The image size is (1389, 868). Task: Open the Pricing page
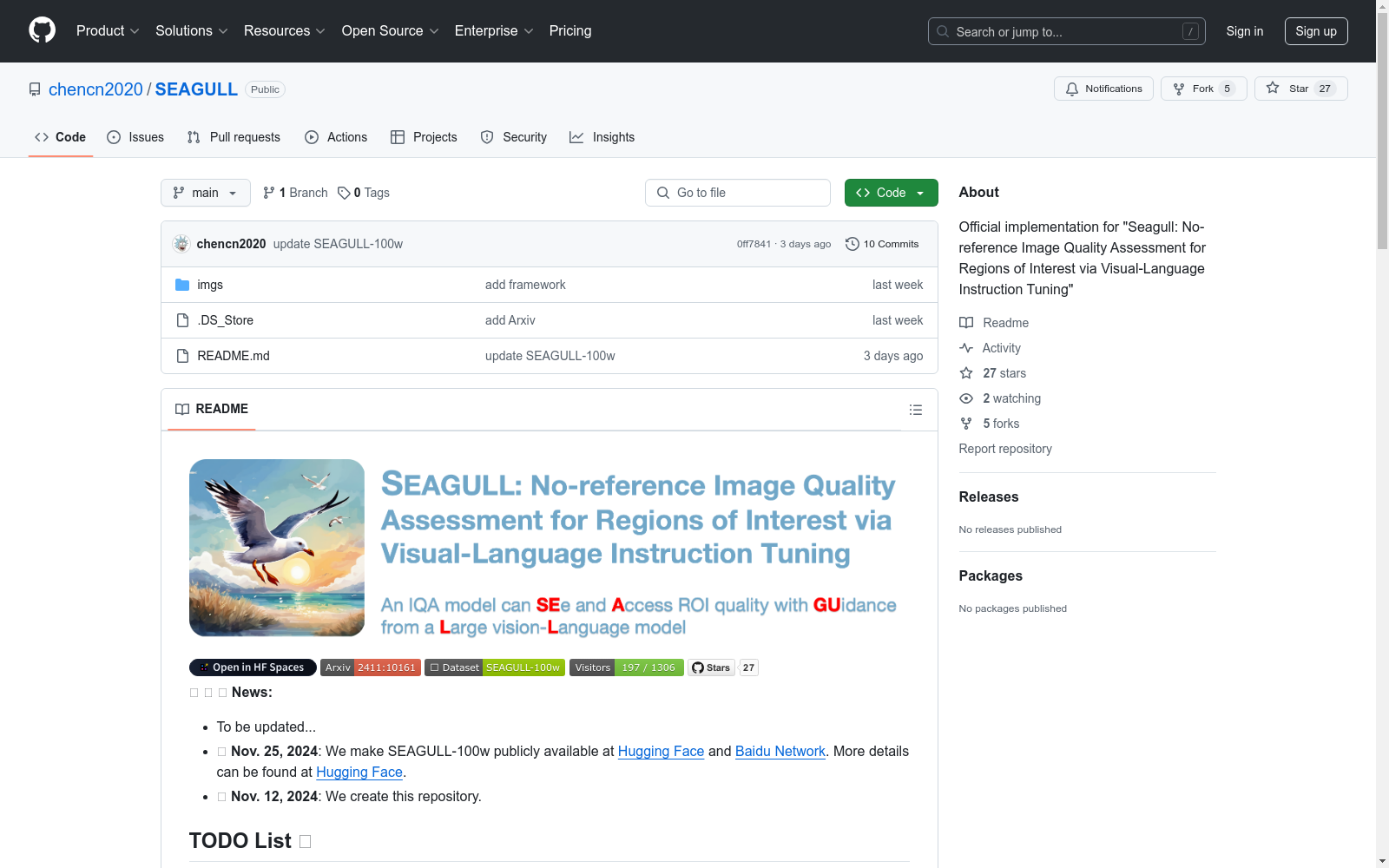570,30
